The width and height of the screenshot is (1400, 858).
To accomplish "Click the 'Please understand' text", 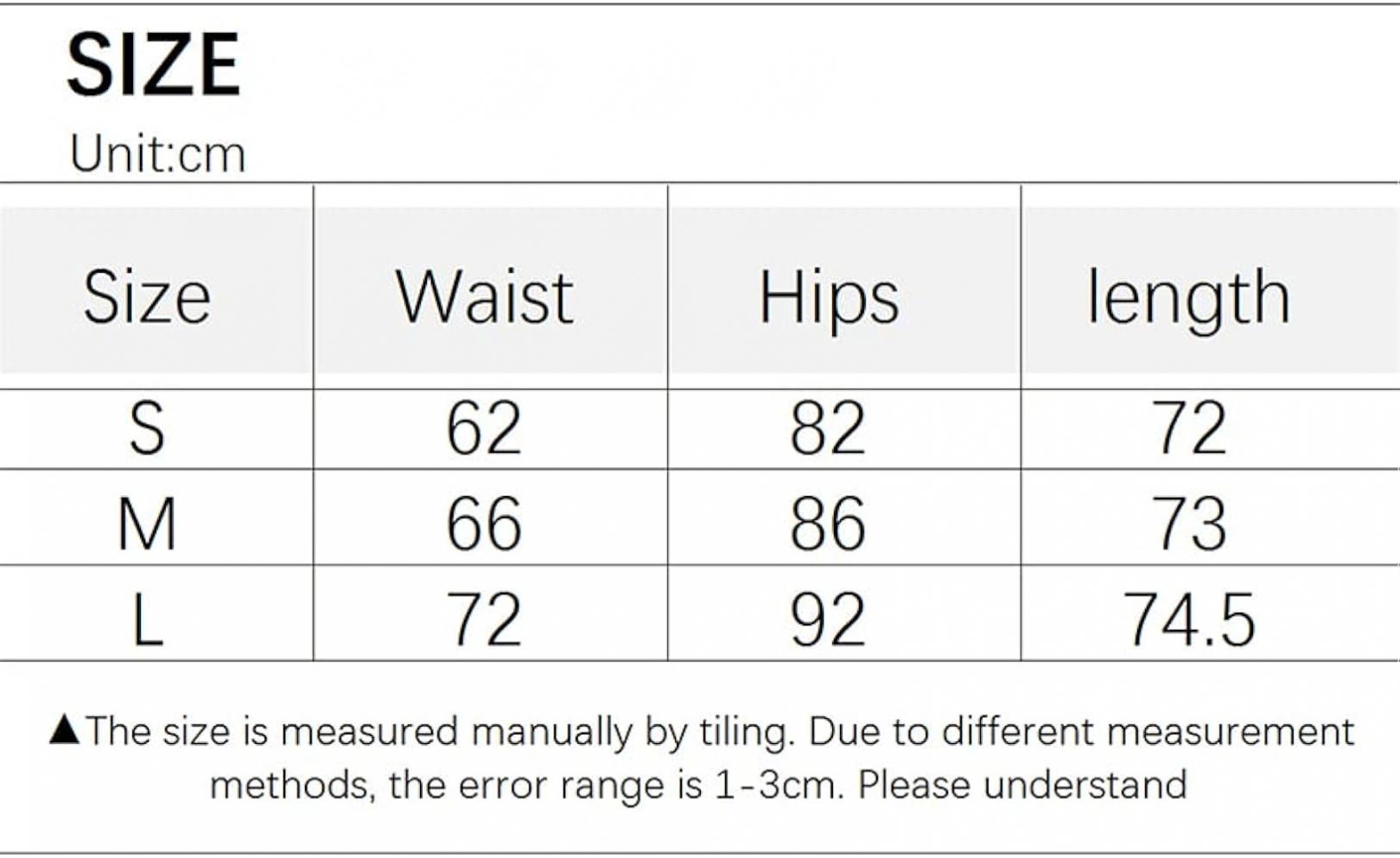I will pyautogui.click(x=1022, y=785).
